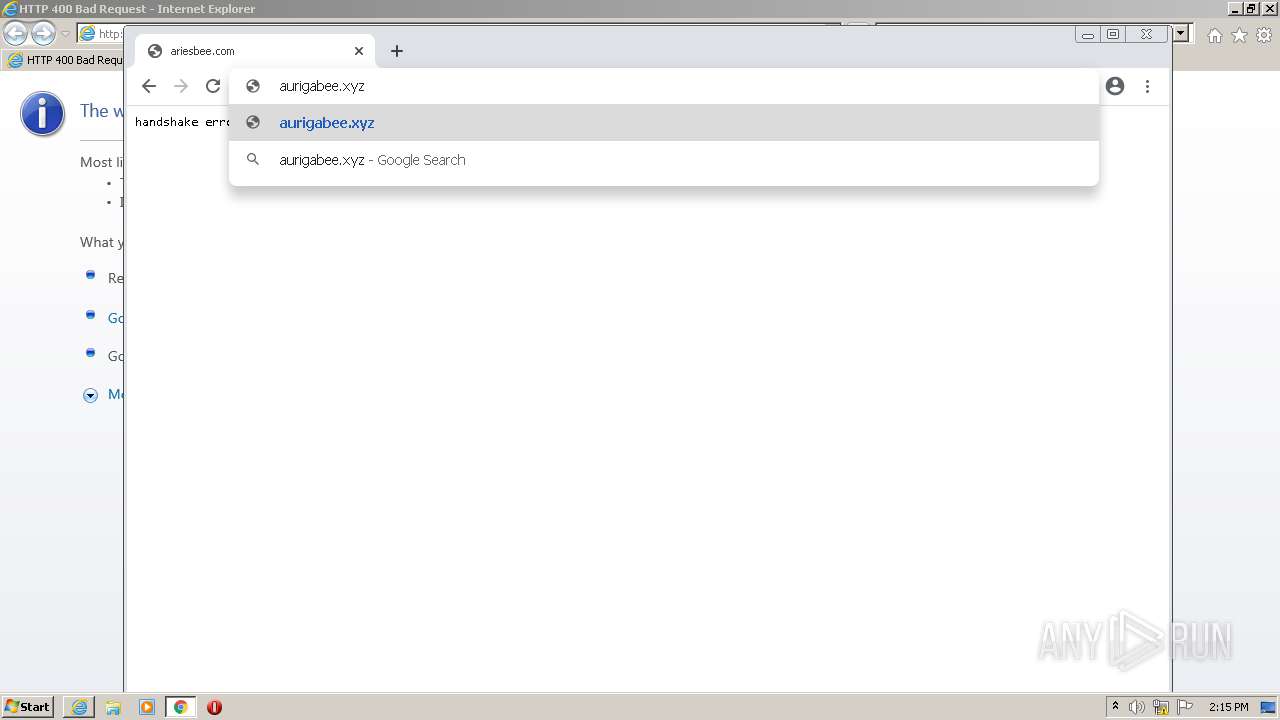1280x720 pixels.
Task: Open Windows Media Player taskbar icon
Action: (147, 707)
